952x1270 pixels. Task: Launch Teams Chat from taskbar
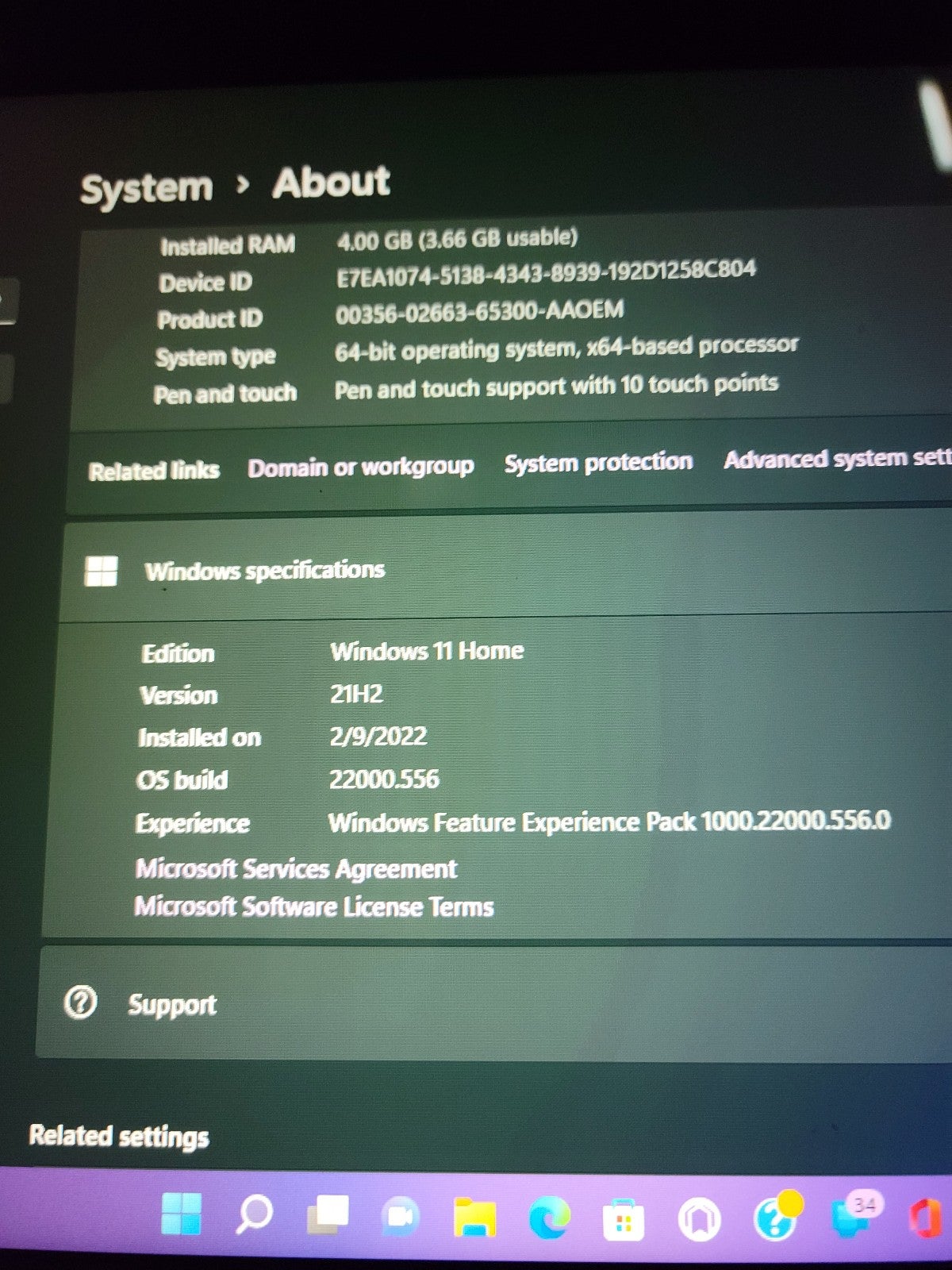coord(401,1216)
